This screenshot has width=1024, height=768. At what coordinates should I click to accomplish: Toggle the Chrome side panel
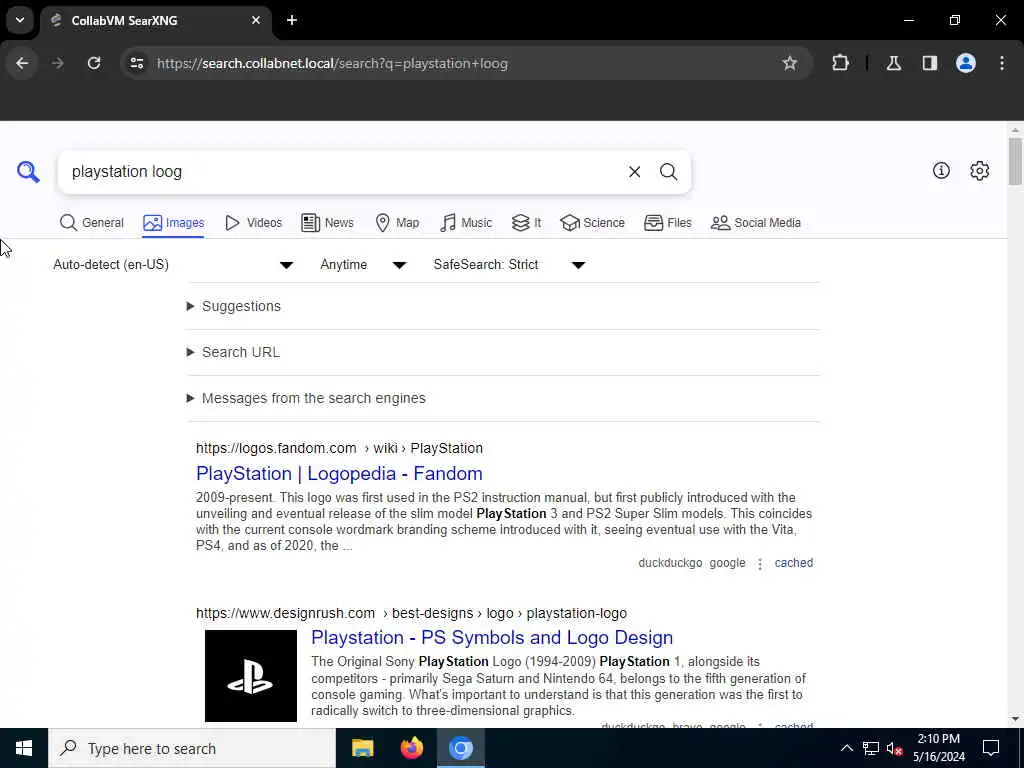929,63
